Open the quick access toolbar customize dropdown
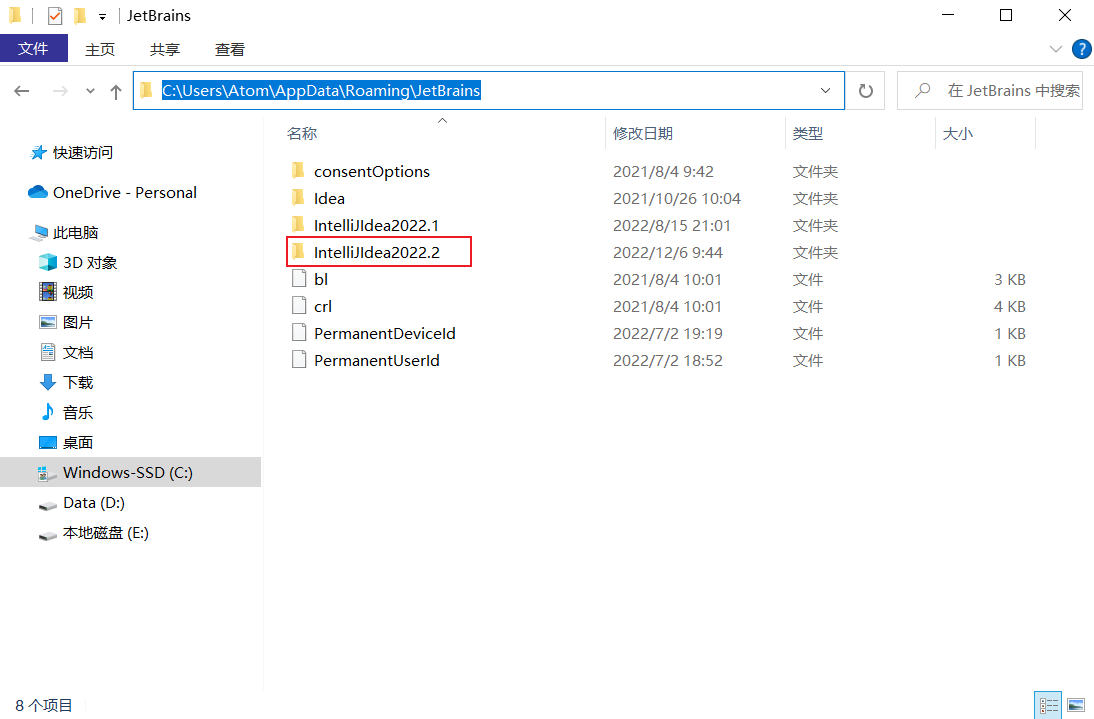The height and width of the screenshot is (719, 1094). pos(103,16)
